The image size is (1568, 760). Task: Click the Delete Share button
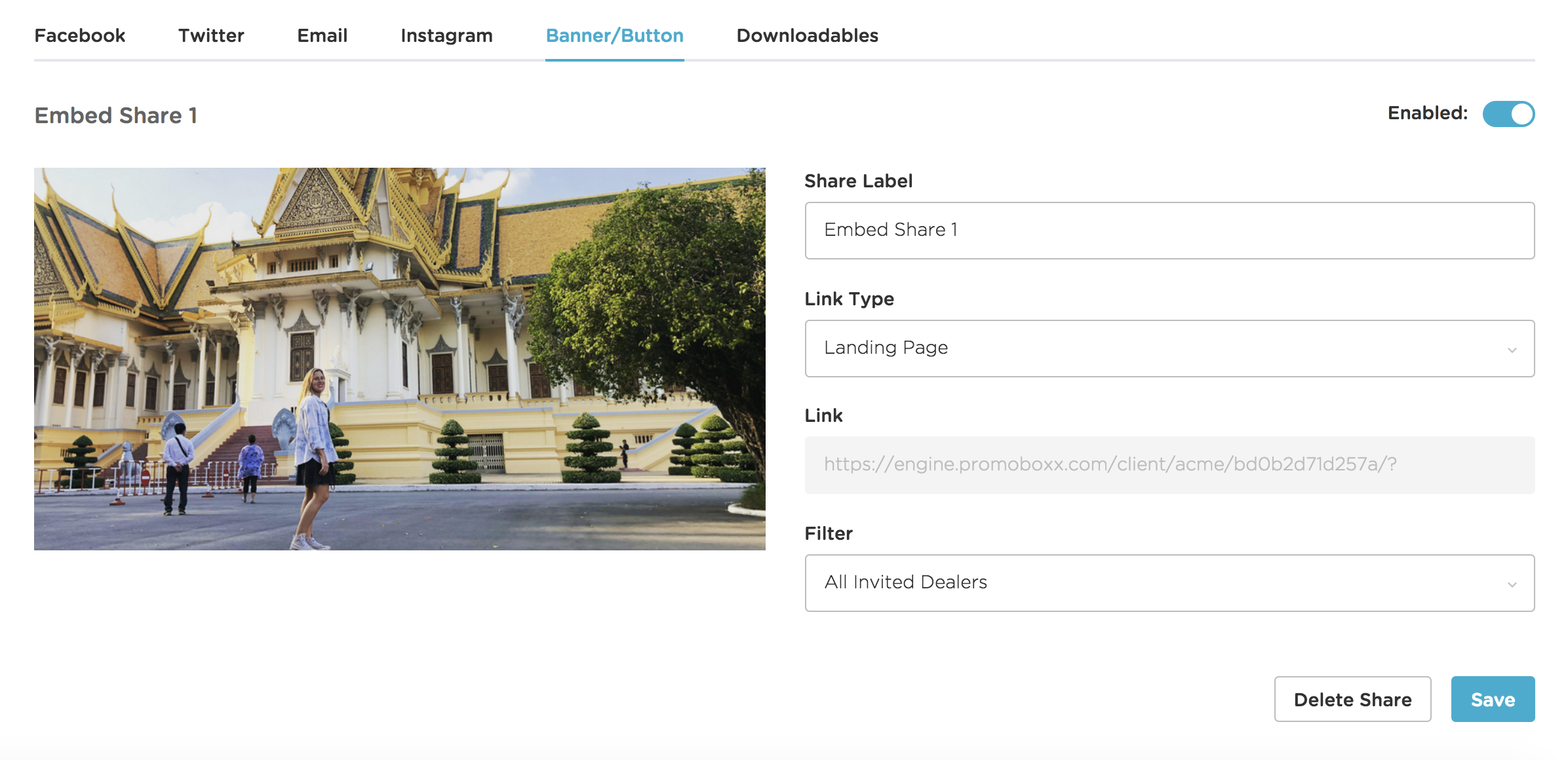tap(1352, 699)
